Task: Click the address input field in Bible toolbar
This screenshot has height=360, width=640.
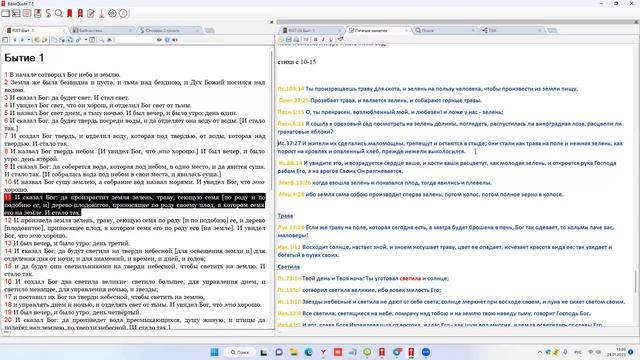Action: pyautogui.click(x=135, y=40)
